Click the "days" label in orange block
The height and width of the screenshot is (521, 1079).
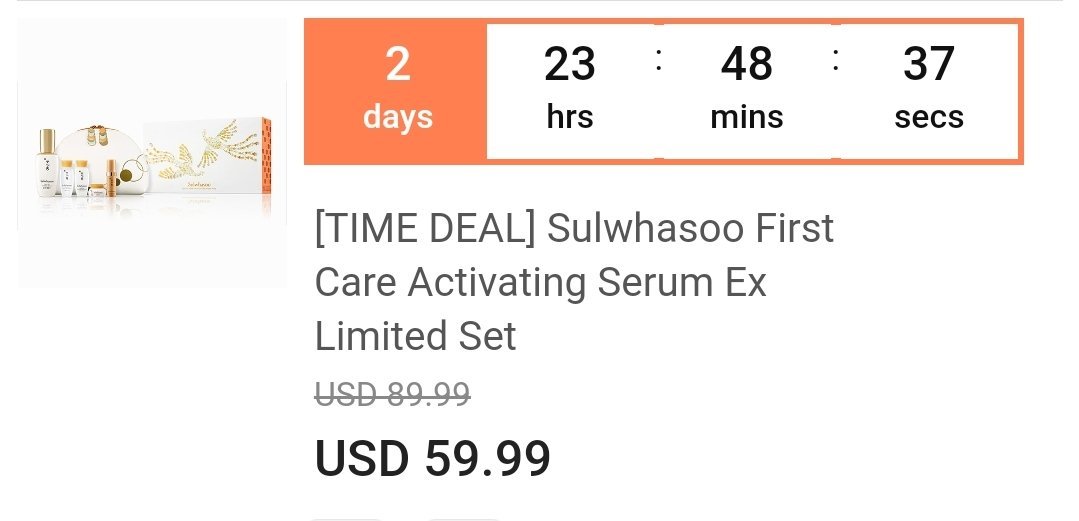(x=397, y=117)
